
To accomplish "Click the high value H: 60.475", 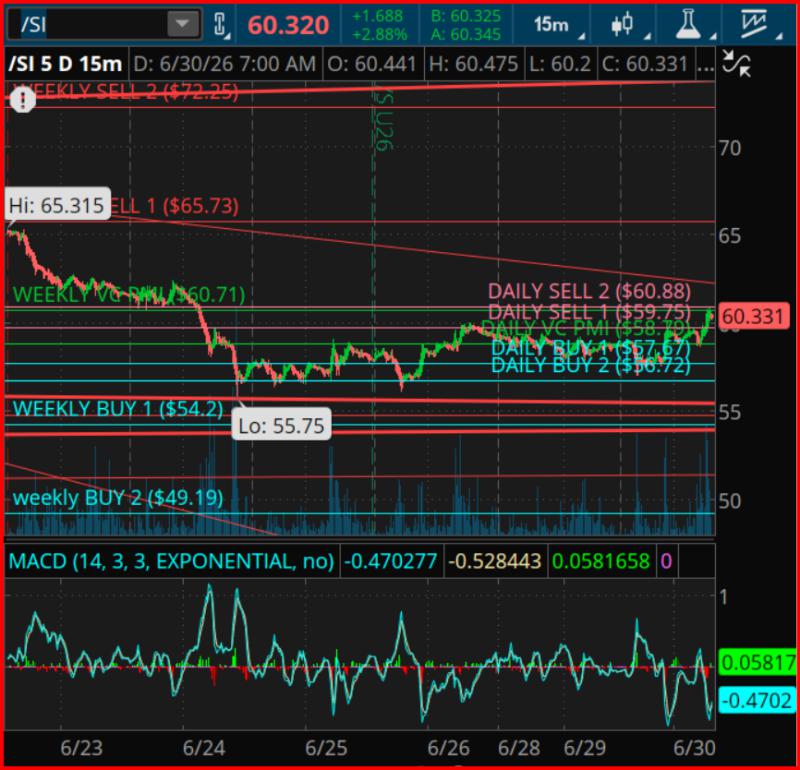I will [473, 64].
